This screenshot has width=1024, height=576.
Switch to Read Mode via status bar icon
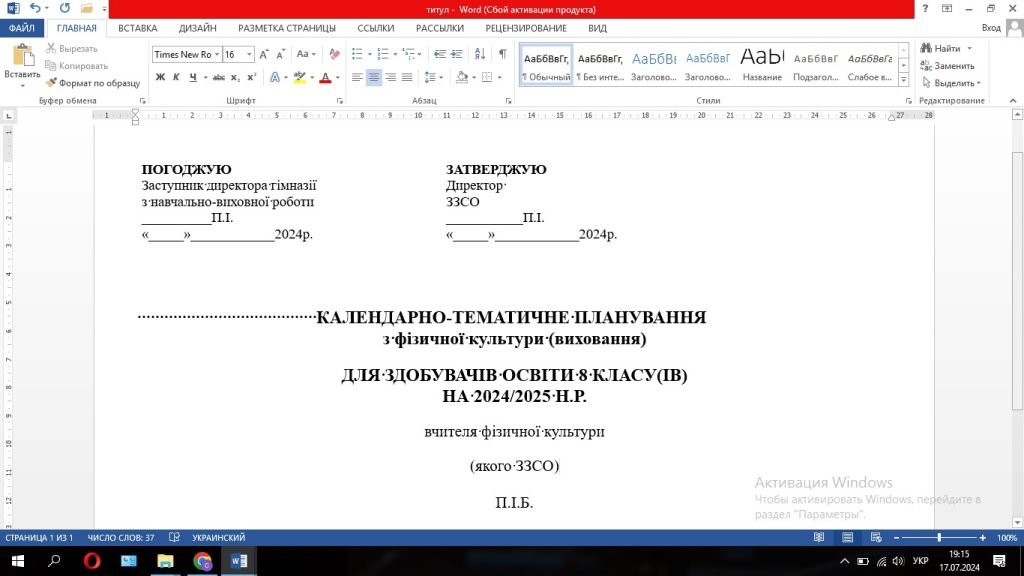[818, 538]
